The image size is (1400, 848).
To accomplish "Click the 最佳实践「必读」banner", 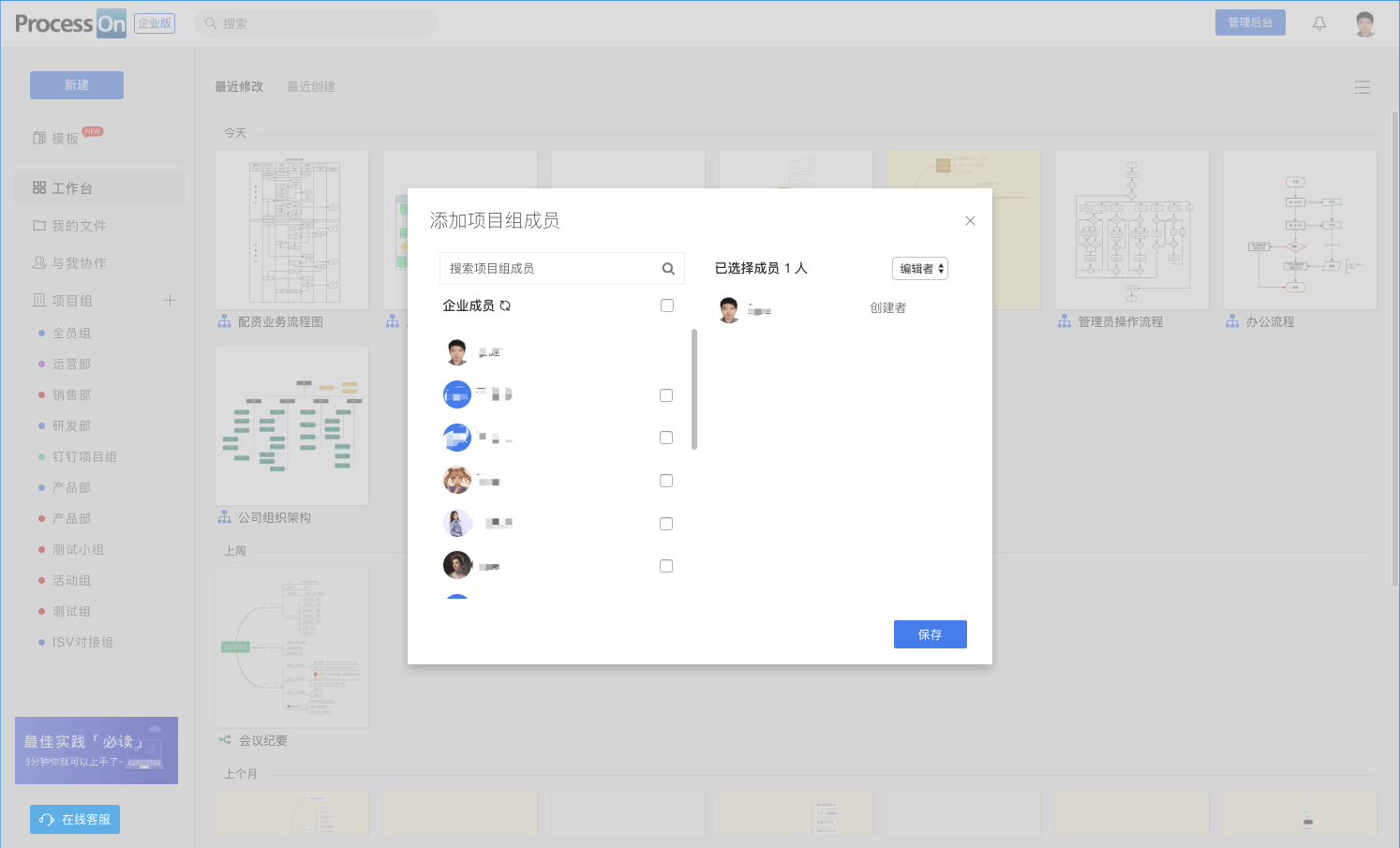I will (x=97, y=751).
